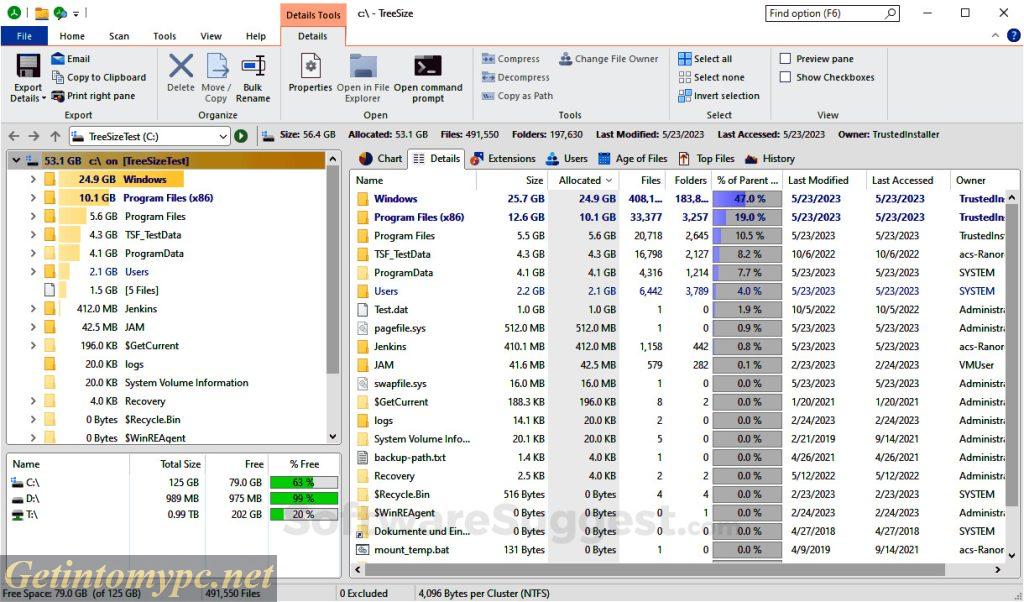Click Select all in ribbon
The width and height of the screenshot is (1024, 602).
[x=705, y=59]
